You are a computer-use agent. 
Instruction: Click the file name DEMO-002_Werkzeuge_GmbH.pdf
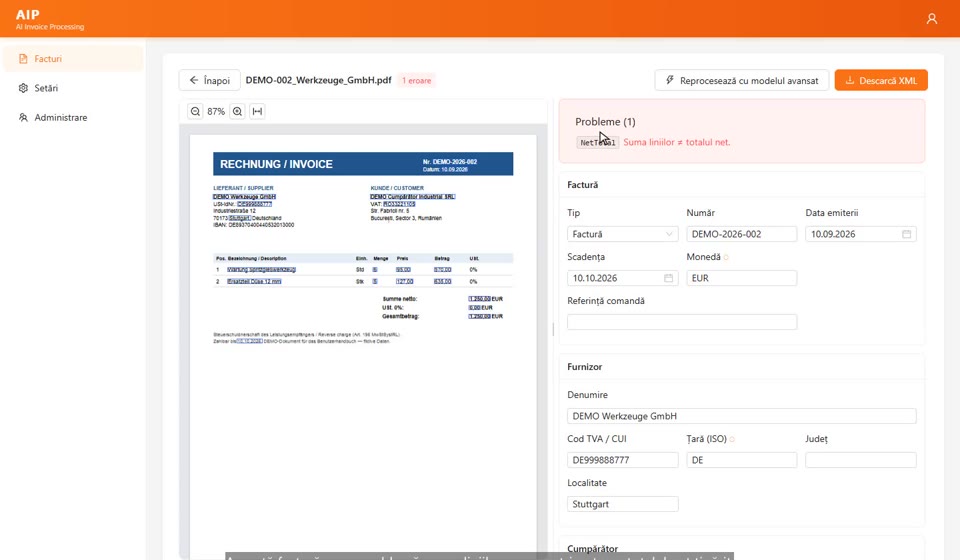pyautogui.click(x=318, y=80)
